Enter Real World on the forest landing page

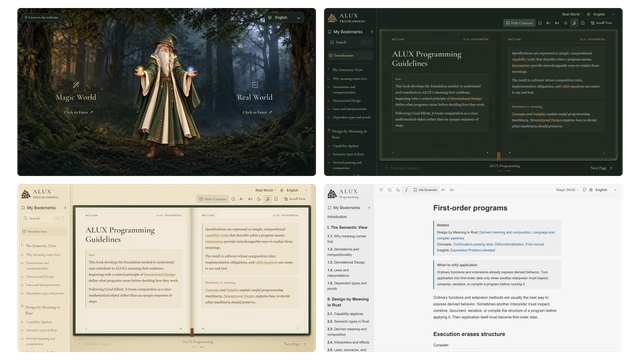point(257,112)
